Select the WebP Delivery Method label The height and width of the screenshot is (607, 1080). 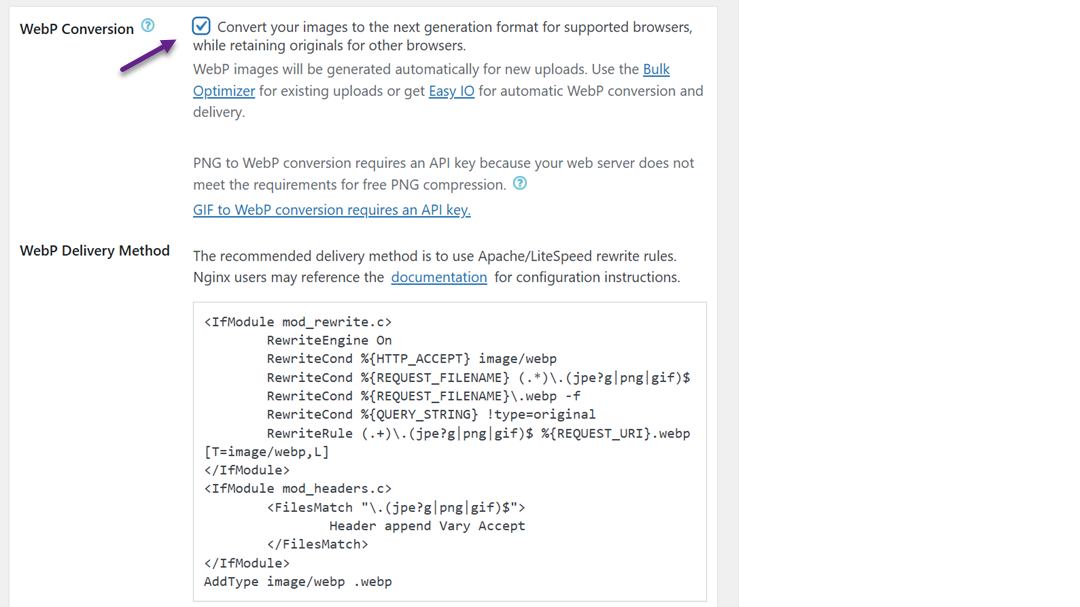pos(95,251)
